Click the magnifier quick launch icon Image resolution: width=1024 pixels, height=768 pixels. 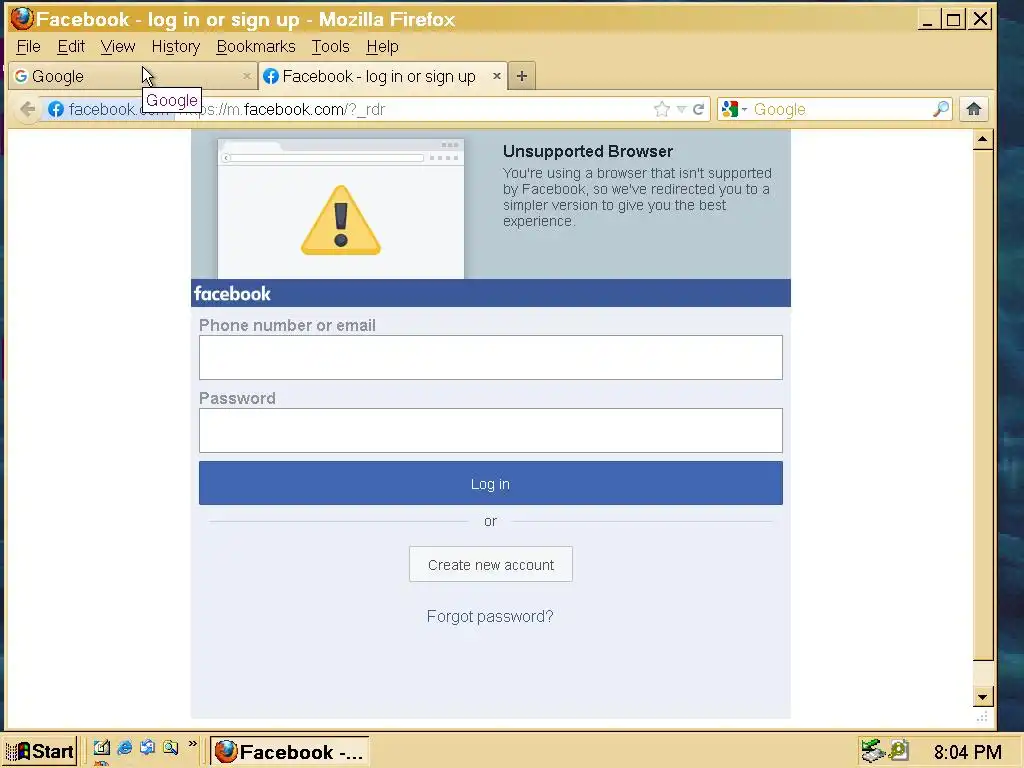[170, 748]
